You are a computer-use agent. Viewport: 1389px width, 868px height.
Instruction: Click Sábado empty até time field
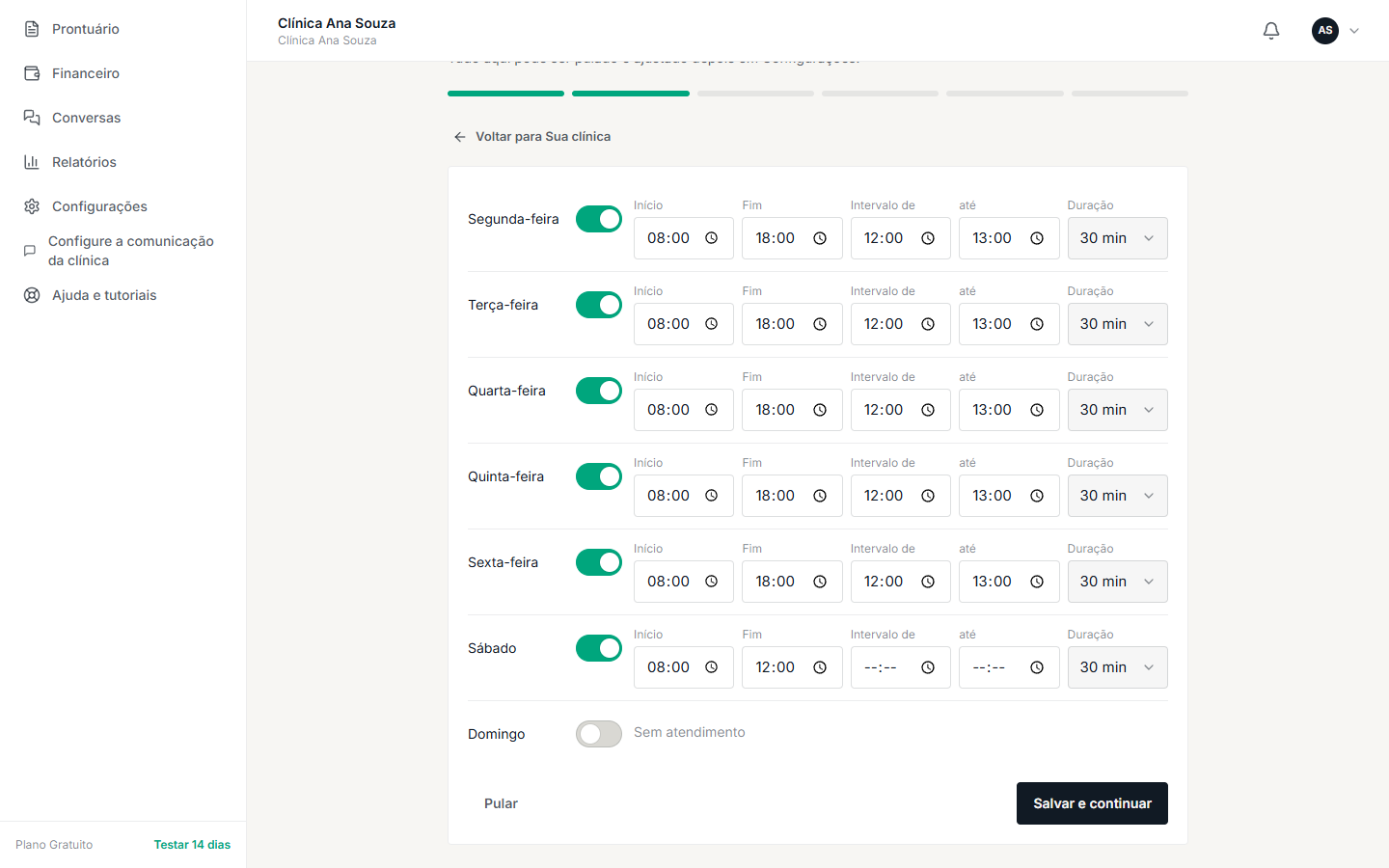coord(1009,667)
